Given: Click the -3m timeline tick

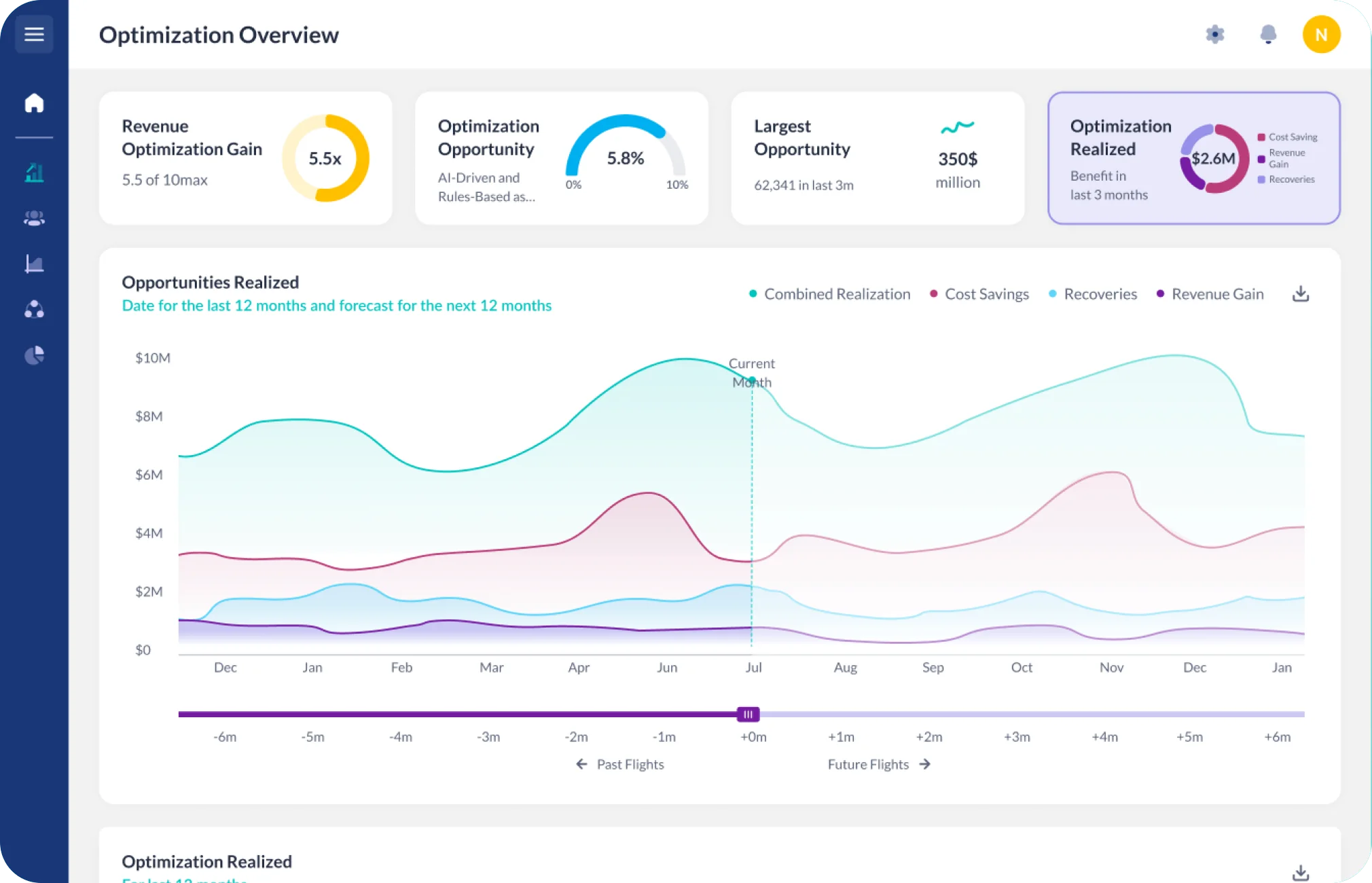Looking at the screenshot, I should [x=488, y=737].
